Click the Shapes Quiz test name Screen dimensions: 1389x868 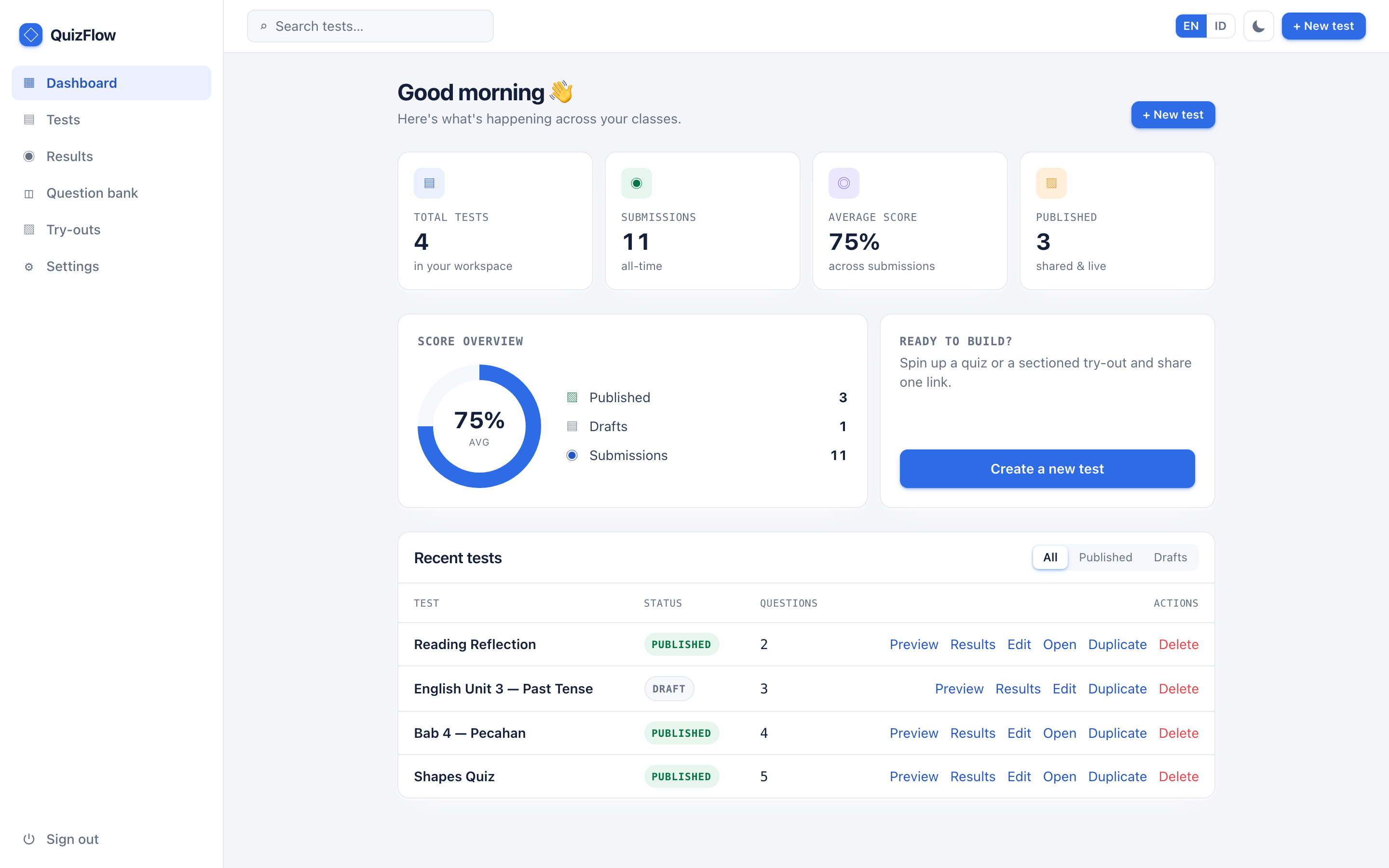pos(454,777)
